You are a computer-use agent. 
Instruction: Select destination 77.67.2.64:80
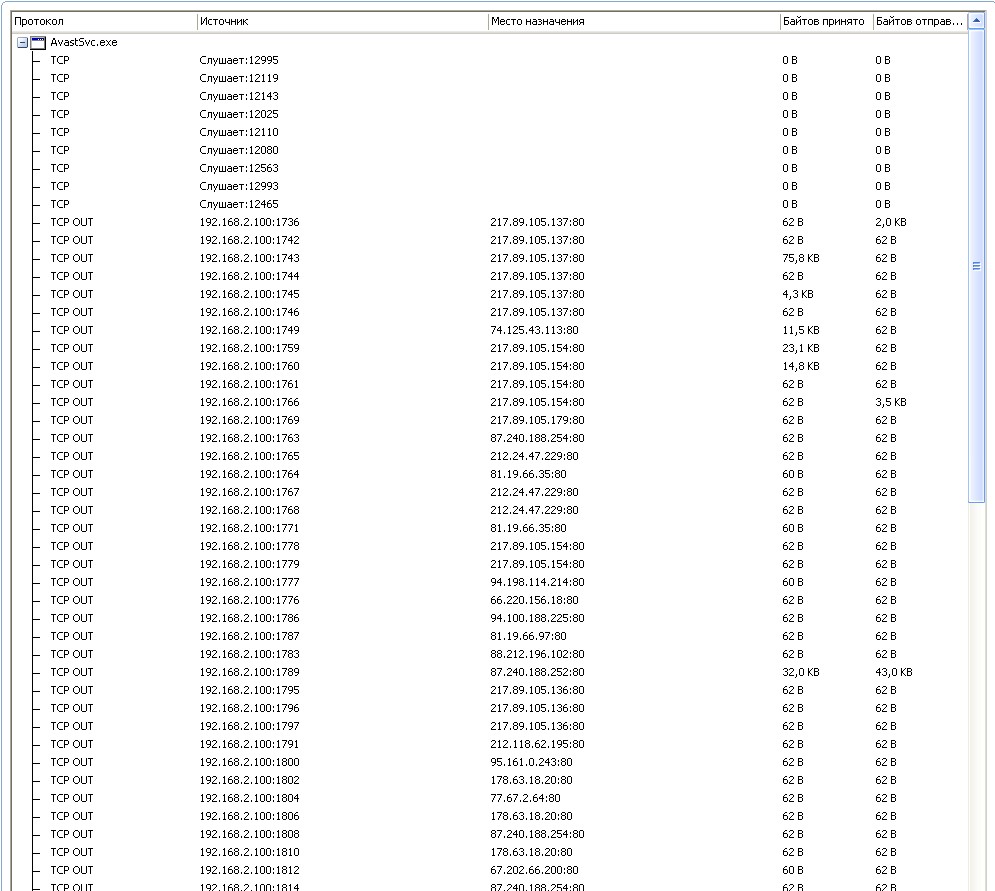tap(525, 798)
